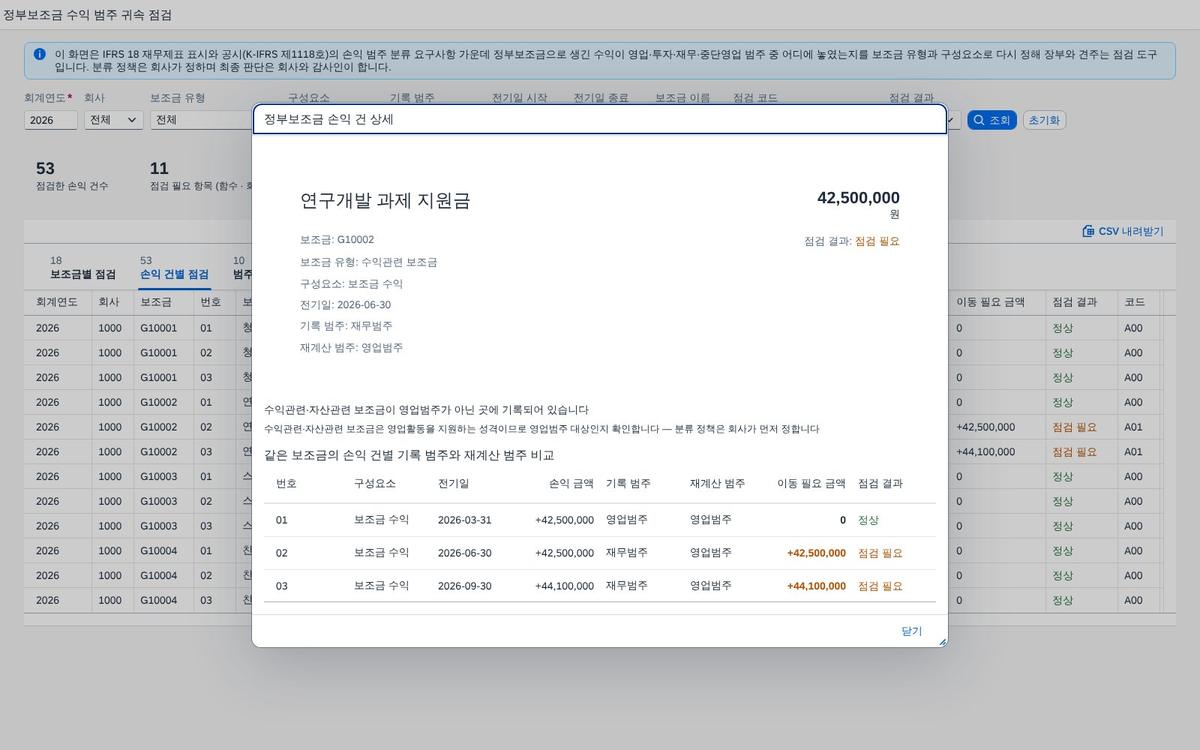Click the 보조금 유형: 수익관련 보조금 line

[368, 262]
